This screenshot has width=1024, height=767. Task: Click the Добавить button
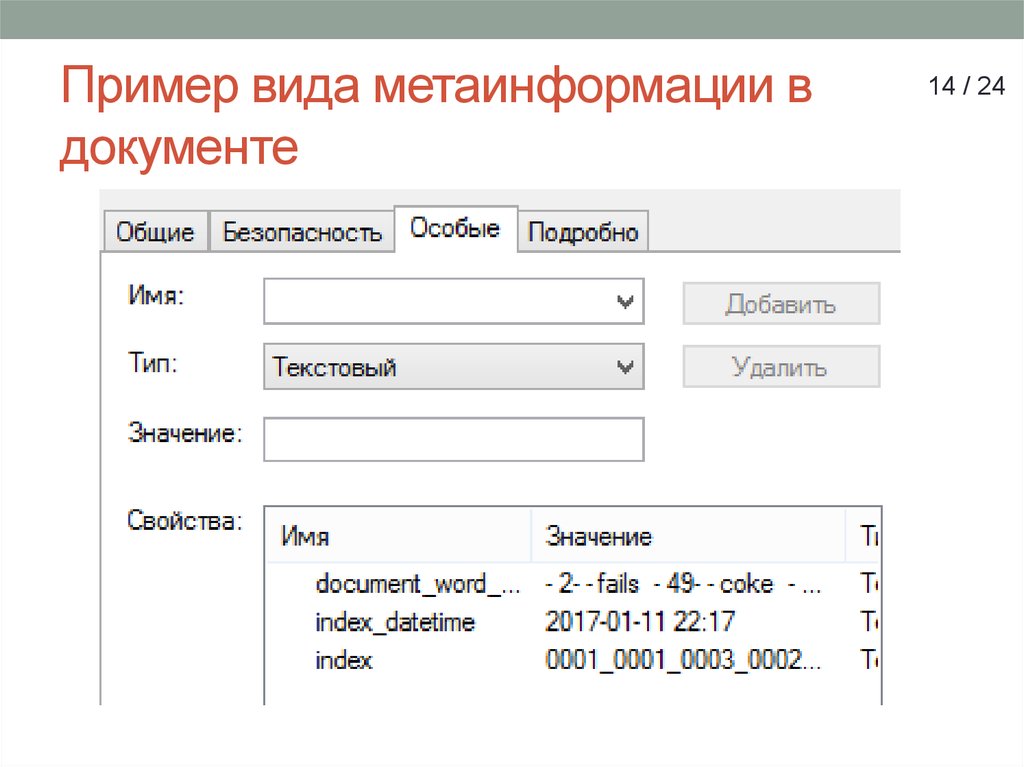pyautogui.click(x=780, y=304)
